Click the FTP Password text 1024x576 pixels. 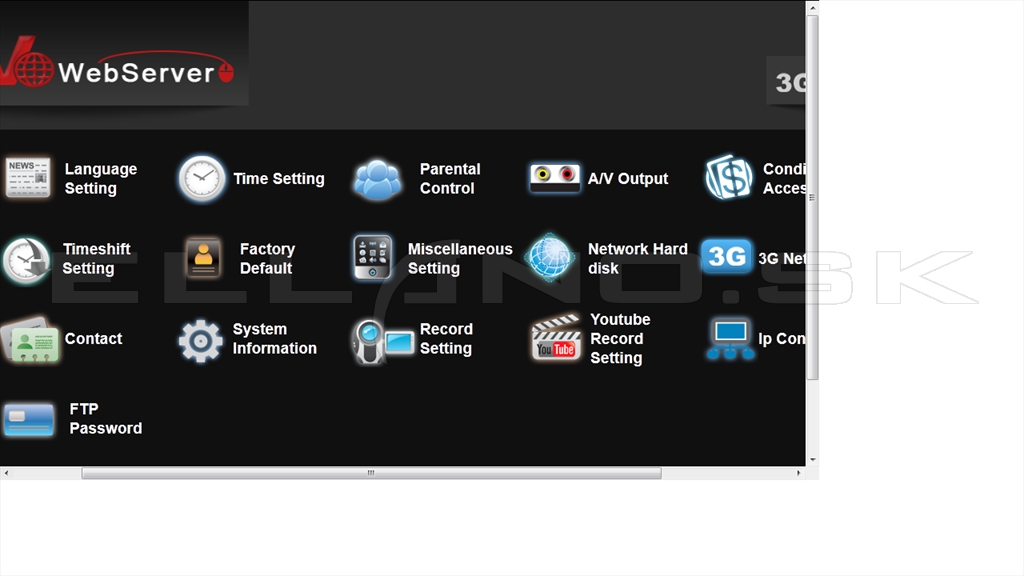pos(105,419)
